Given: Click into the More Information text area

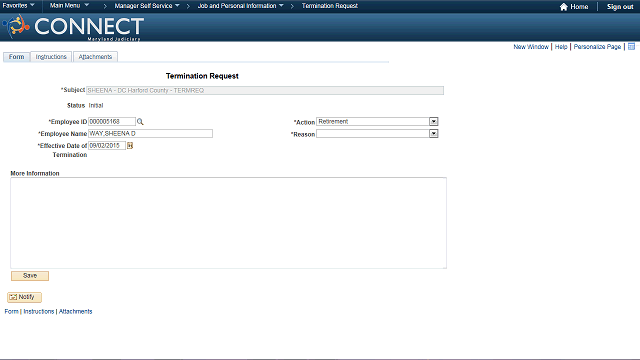Looking at the screenshot, I should (x=229, y=223).
